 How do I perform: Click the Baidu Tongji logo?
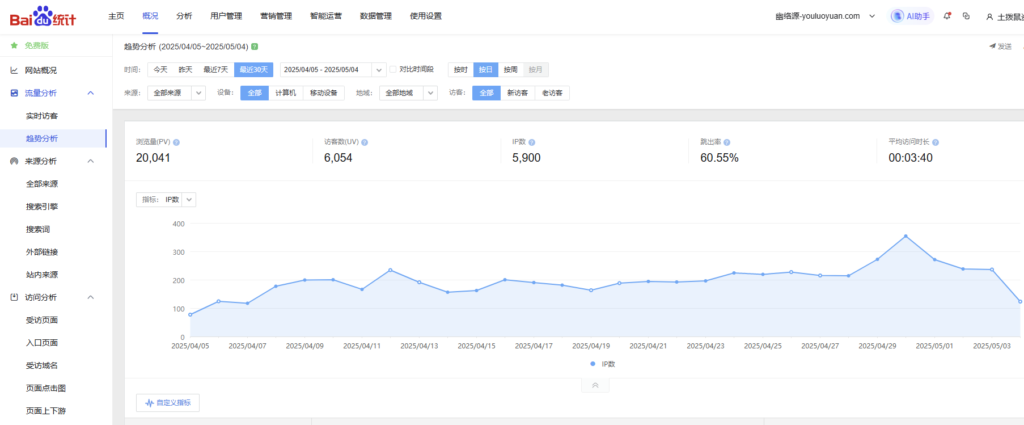43,16
